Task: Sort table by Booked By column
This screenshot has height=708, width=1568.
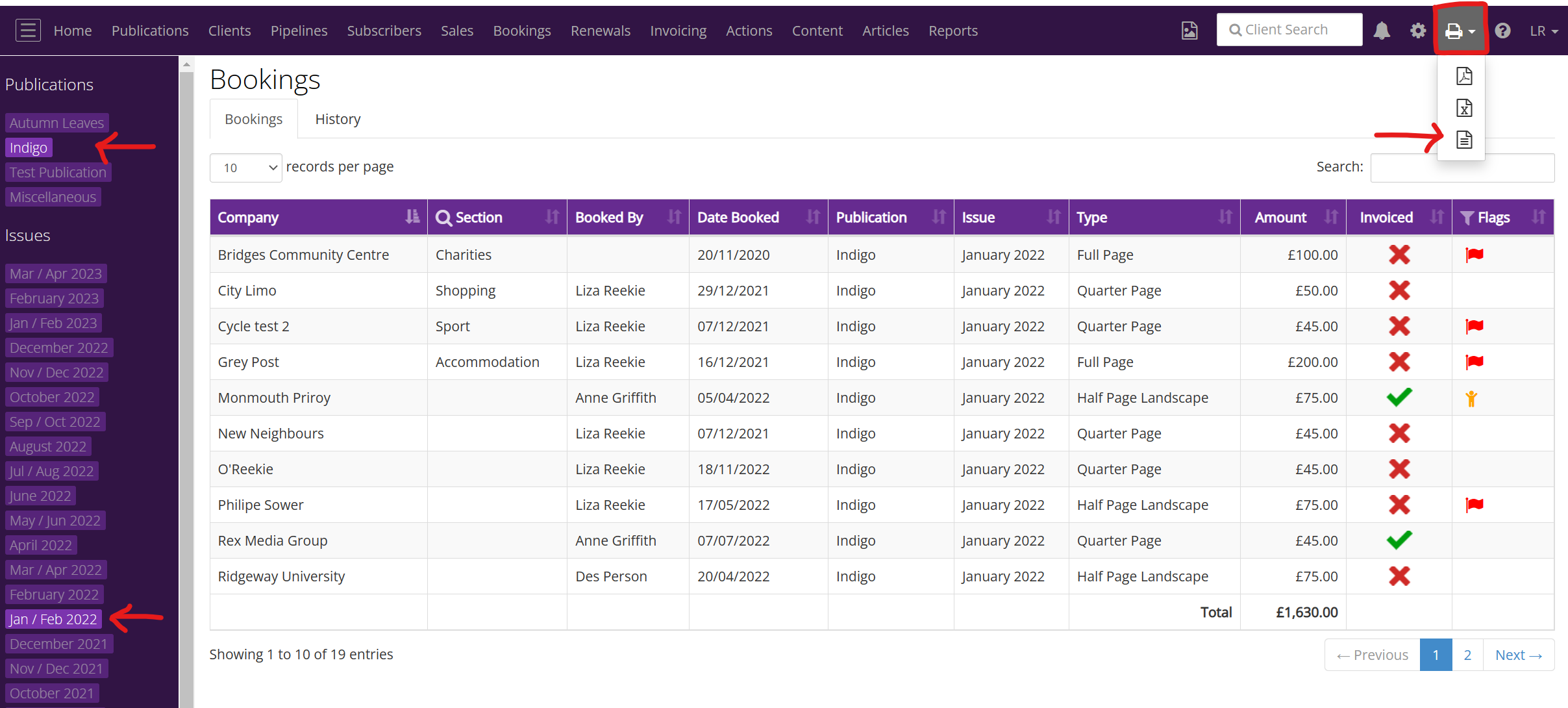Action: point(628,218)
